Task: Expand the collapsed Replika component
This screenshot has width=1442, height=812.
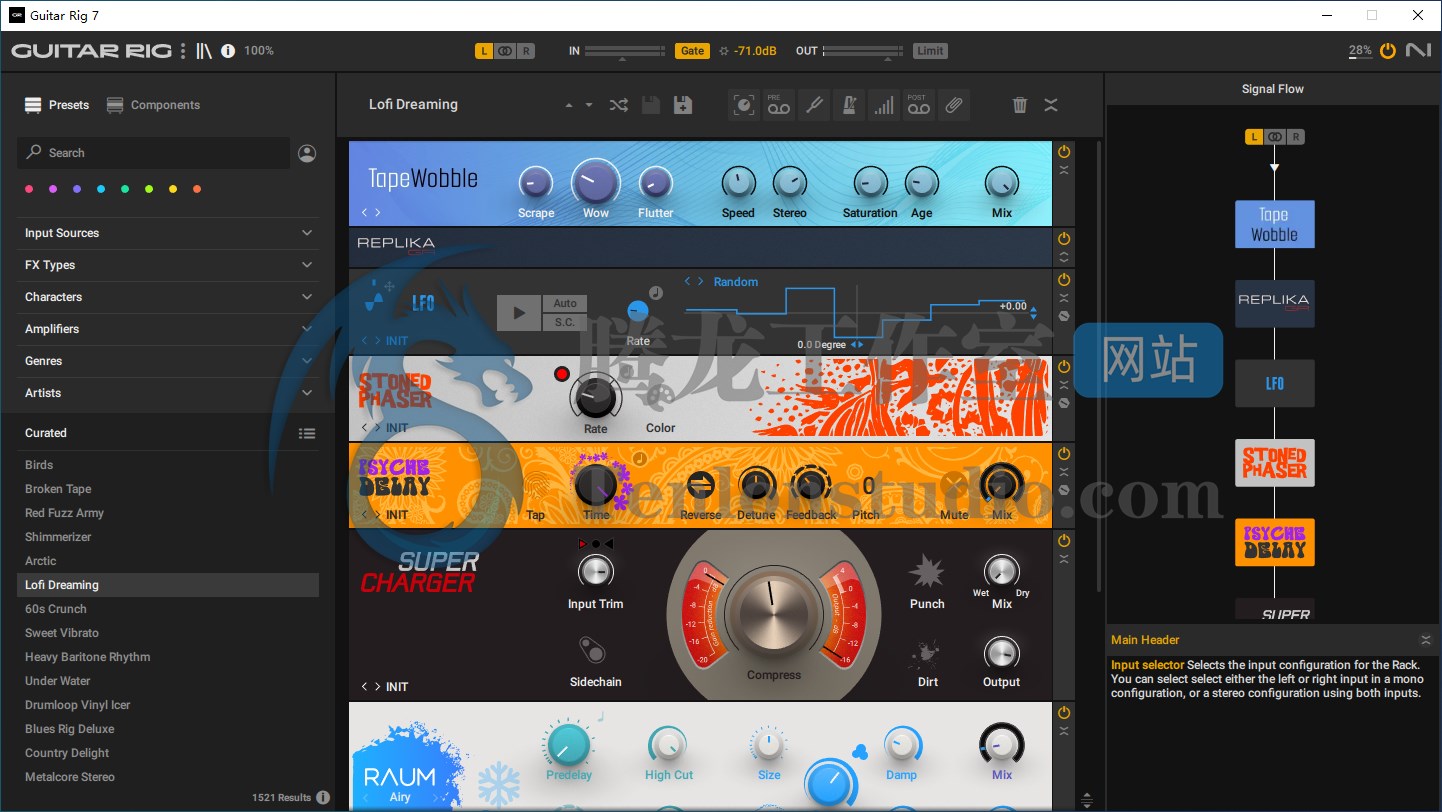Action: [x=1064, y=257]
